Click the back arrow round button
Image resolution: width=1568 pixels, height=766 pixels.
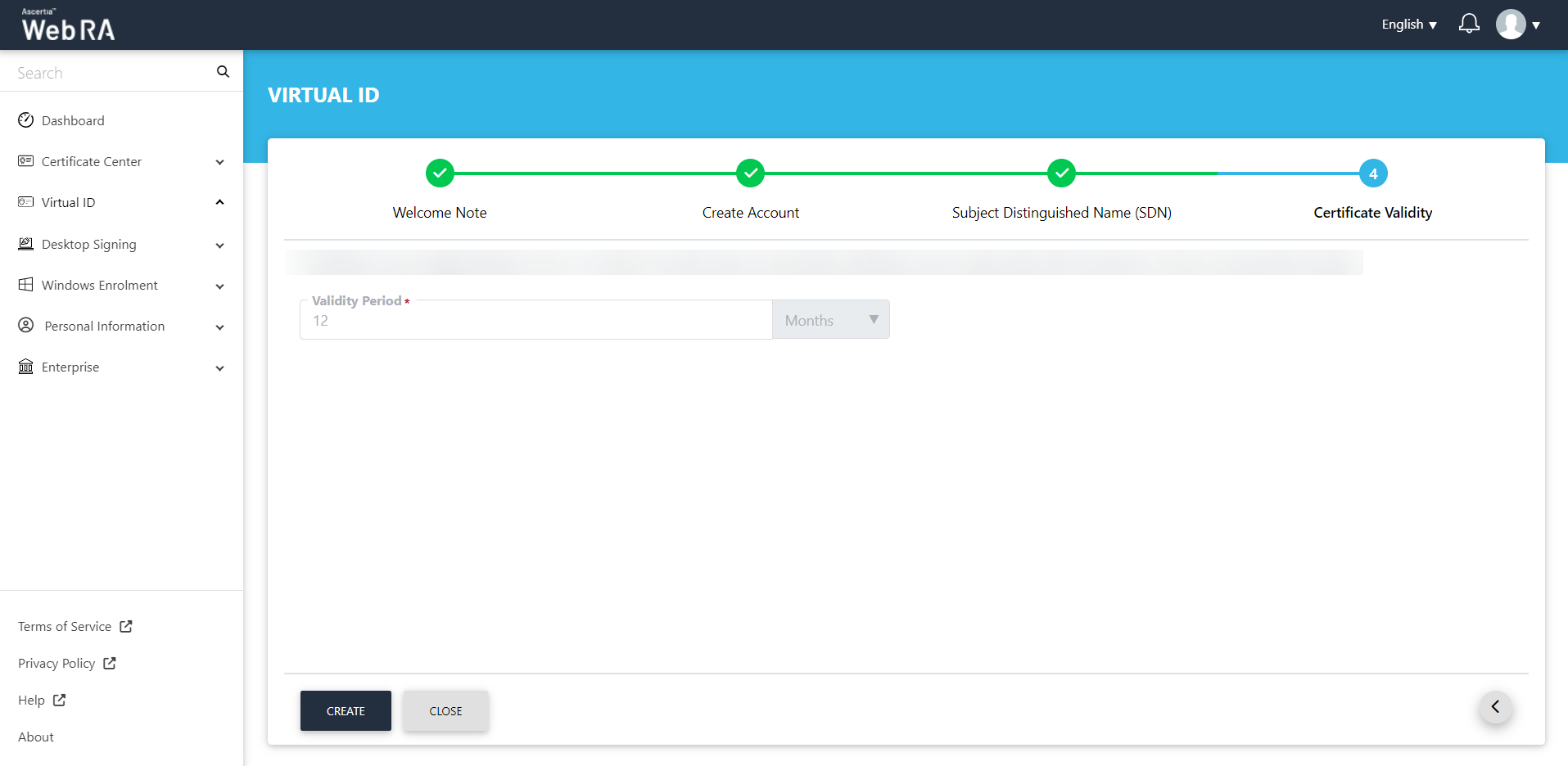tap(1495, 707)
